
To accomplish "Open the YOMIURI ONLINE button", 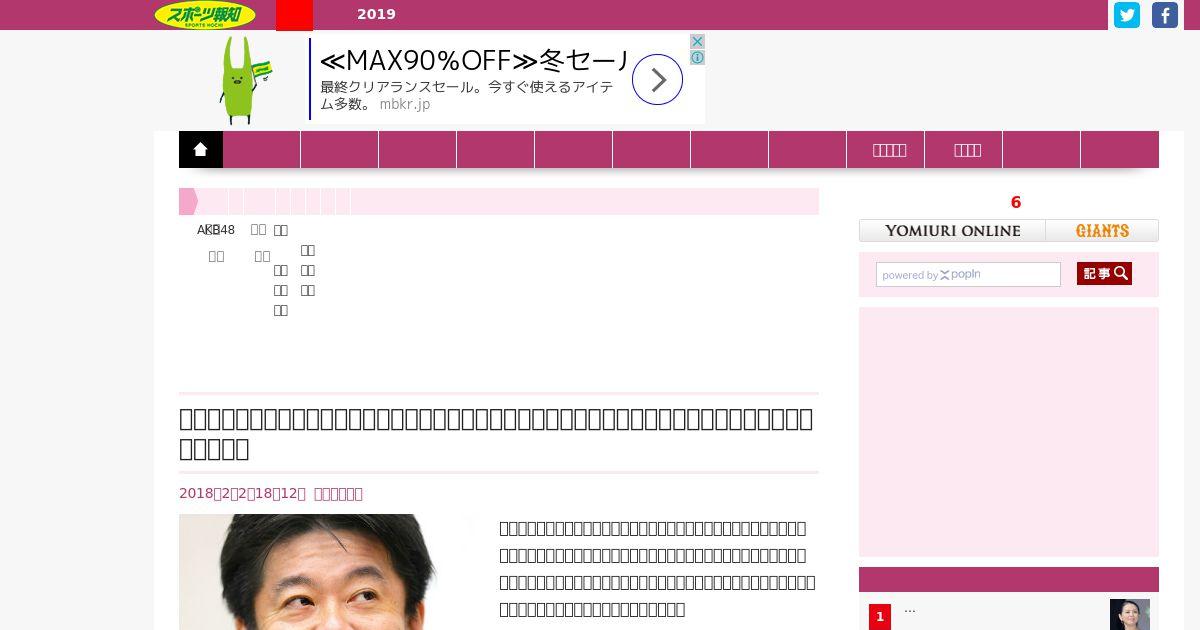I will coord(952,231).
